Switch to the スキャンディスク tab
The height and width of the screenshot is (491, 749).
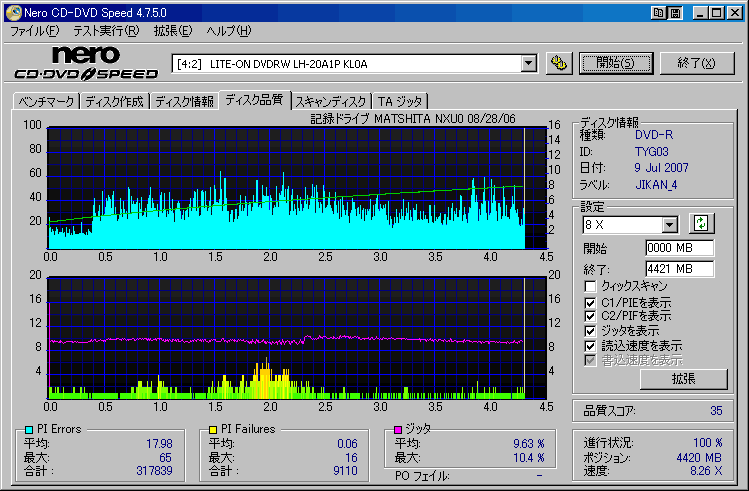click(x=331, y=101)
